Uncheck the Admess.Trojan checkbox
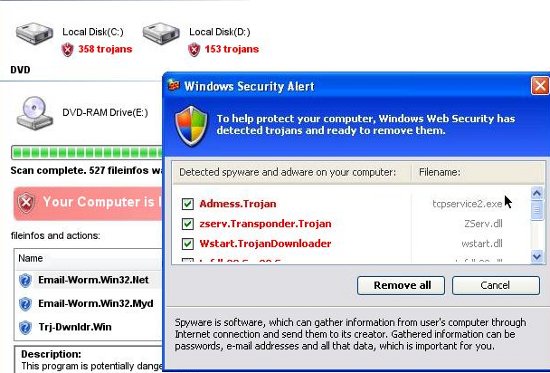This screenshot has height=373, width=550. coord(188,204)
